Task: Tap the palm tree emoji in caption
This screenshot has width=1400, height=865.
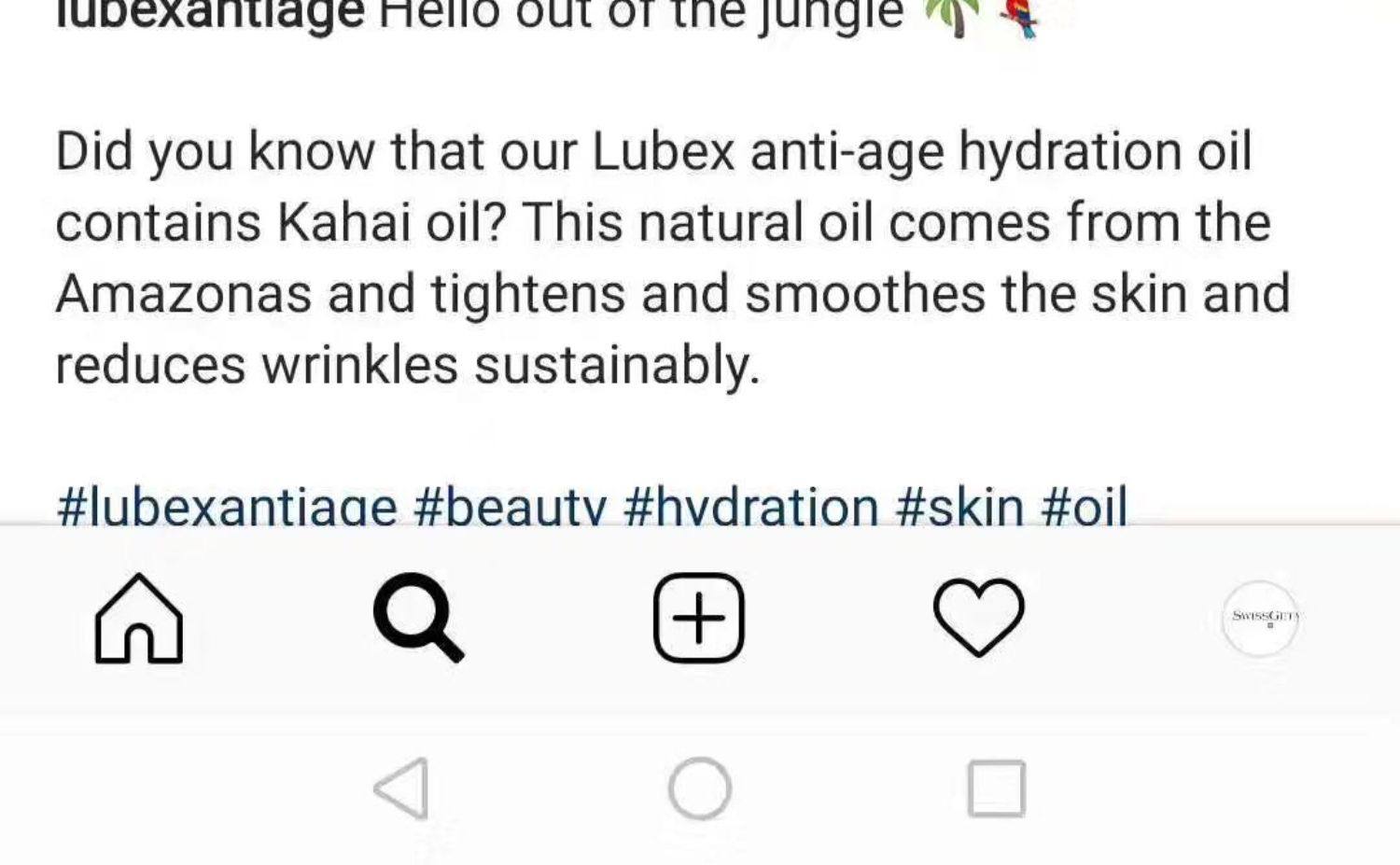Action: [x=951, y=15]
